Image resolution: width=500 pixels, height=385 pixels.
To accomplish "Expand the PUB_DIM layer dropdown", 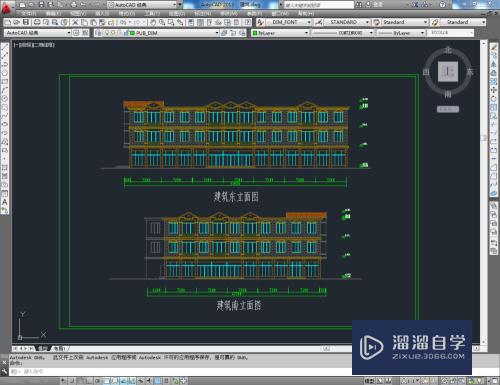I will (217, 33).
